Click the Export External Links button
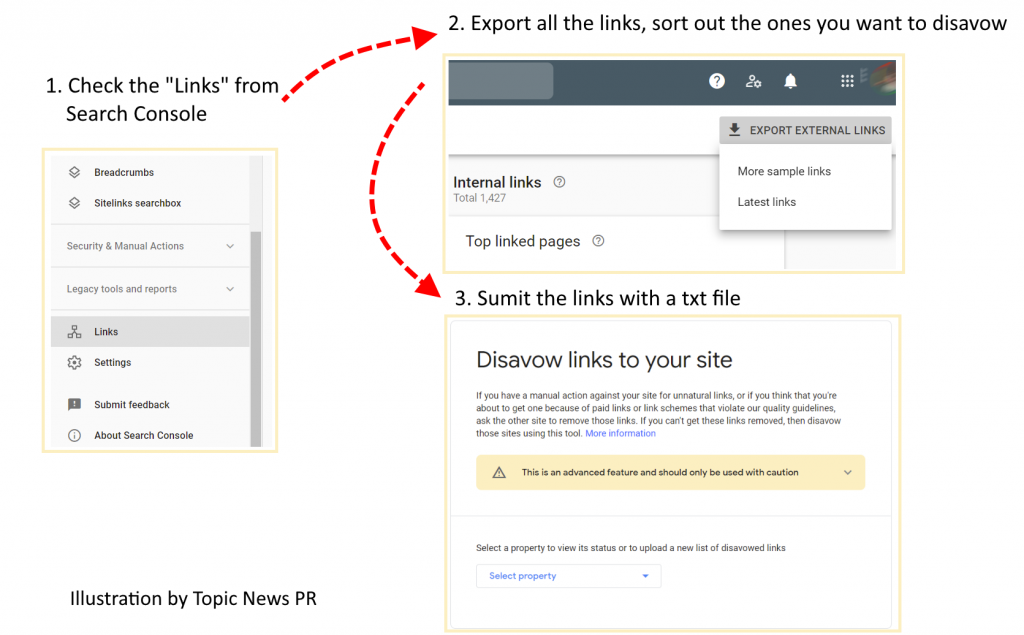 (805, 130)
